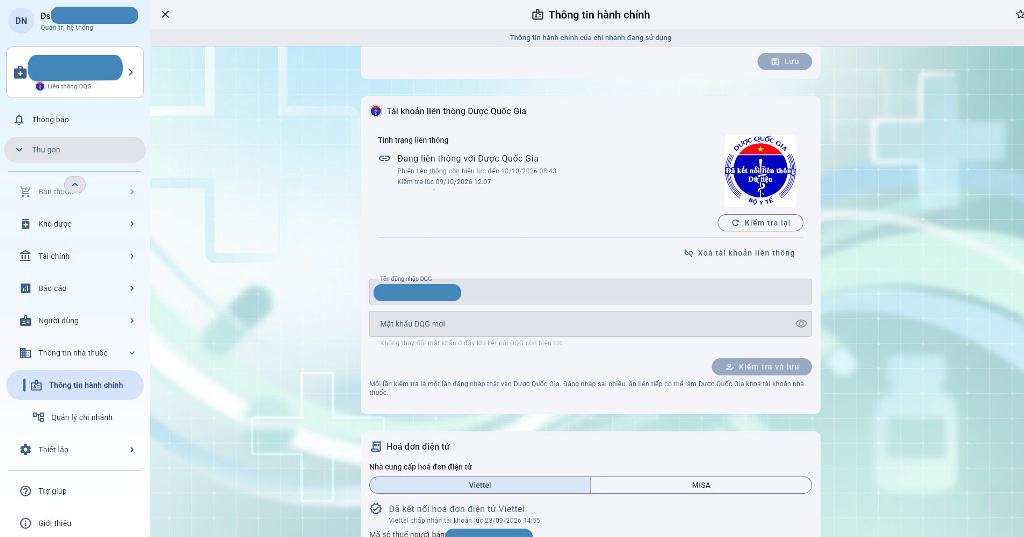1024x537 pixels.
Task: Expand the Người dùng menu chevron
Action: (132, 321)
